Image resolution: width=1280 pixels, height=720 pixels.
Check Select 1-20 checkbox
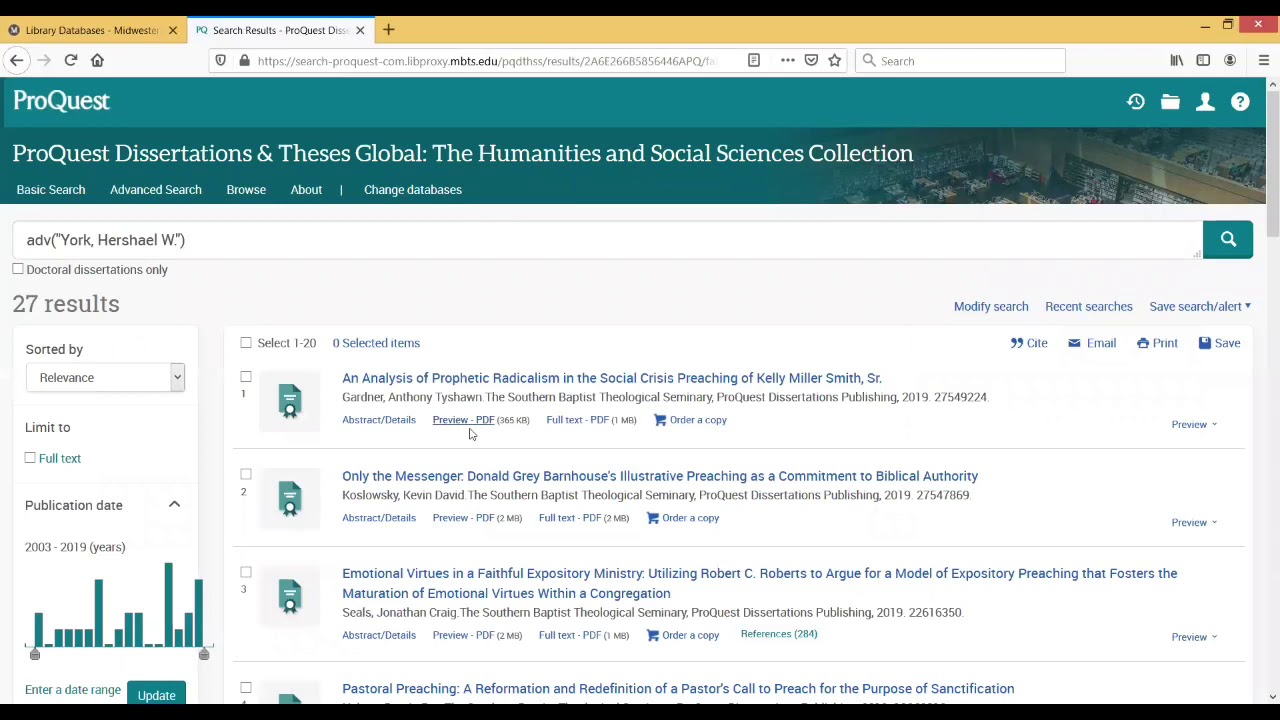point(246,343)
